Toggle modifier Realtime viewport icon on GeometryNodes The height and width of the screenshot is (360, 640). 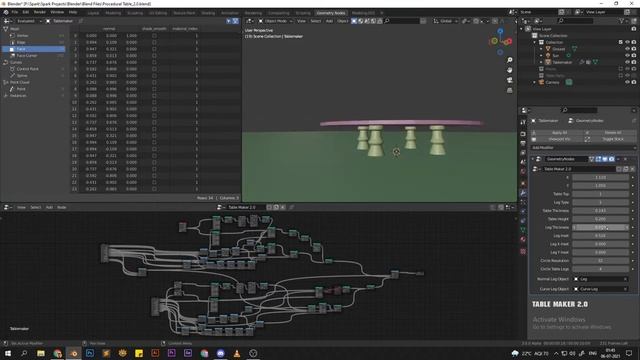[x=605, y=159]
